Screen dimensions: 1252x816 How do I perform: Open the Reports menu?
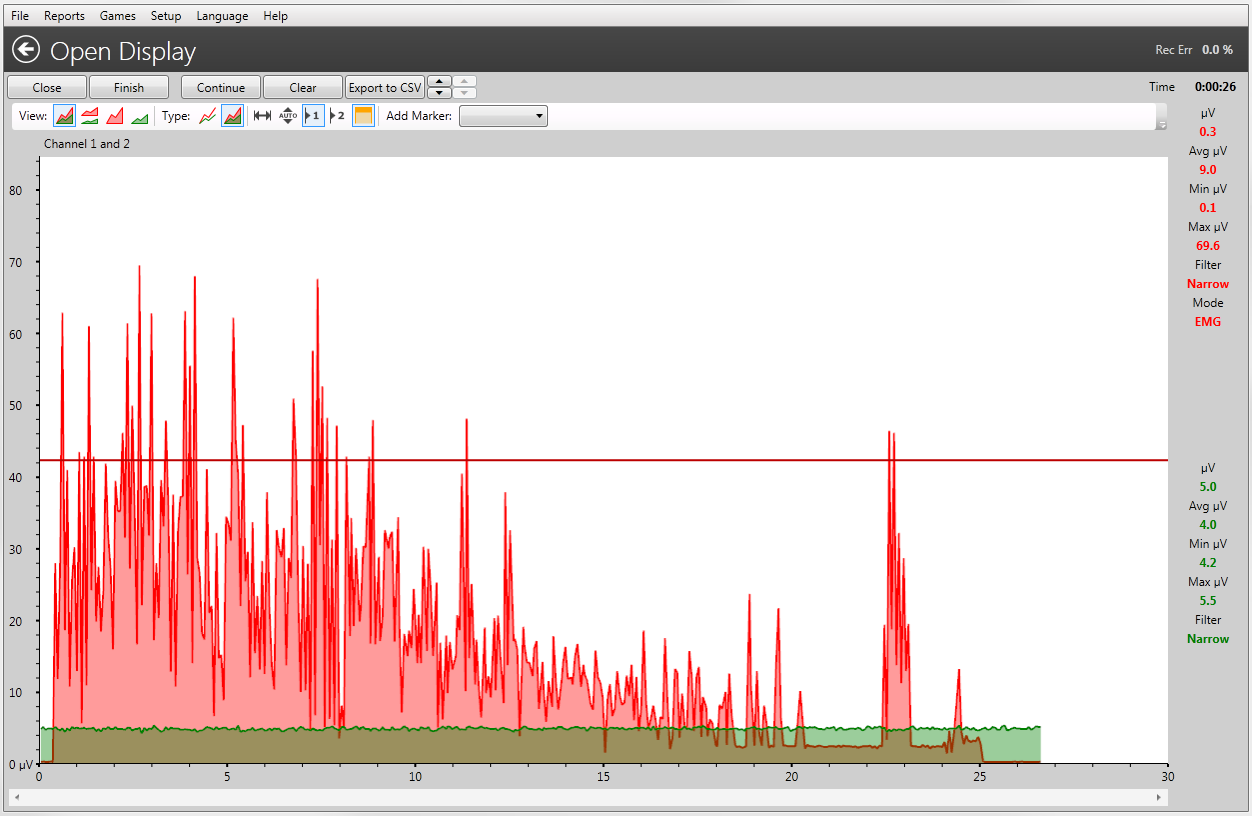[64, 16]
